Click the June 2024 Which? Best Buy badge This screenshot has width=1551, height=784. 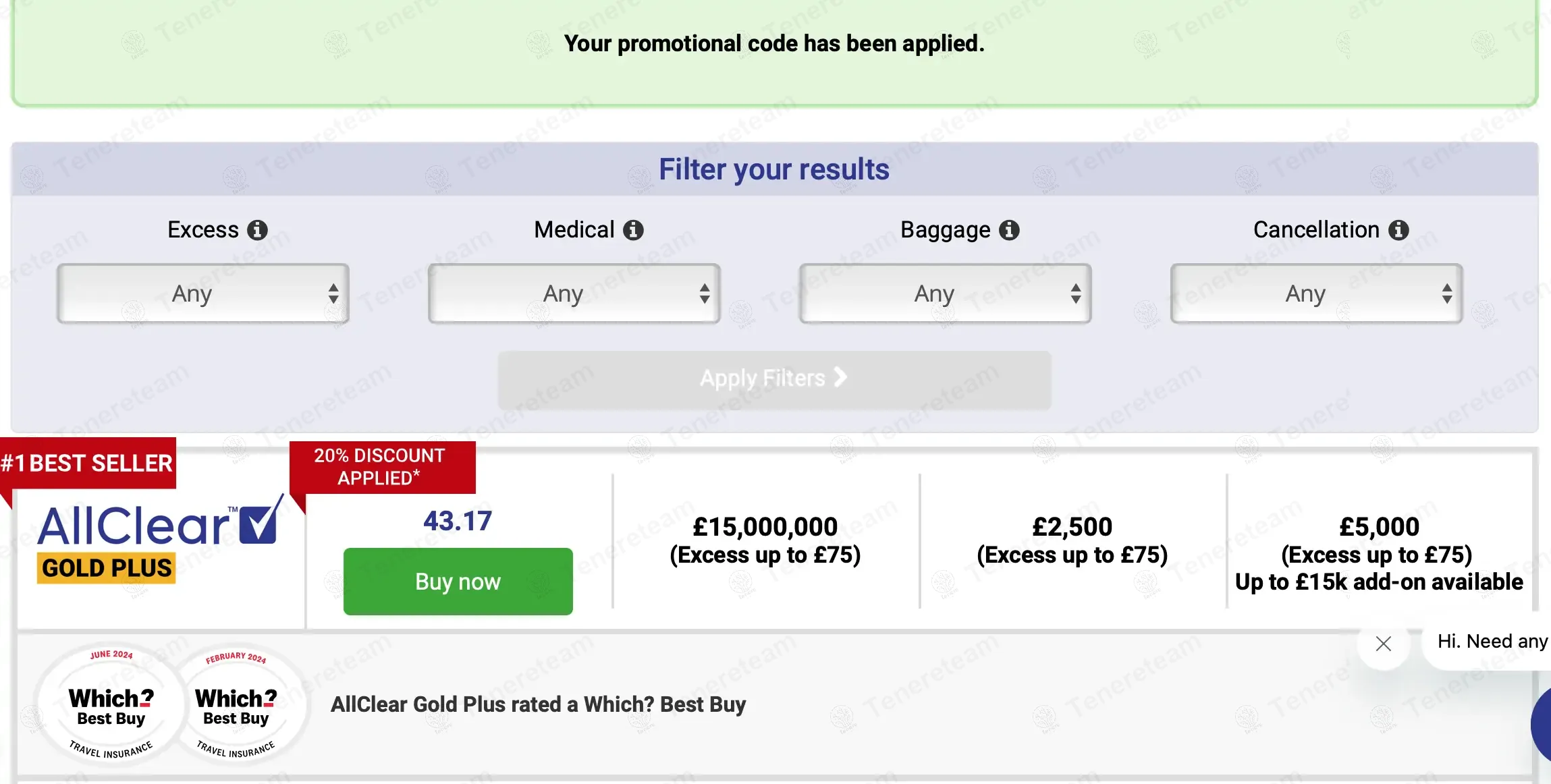coord(111,705)
